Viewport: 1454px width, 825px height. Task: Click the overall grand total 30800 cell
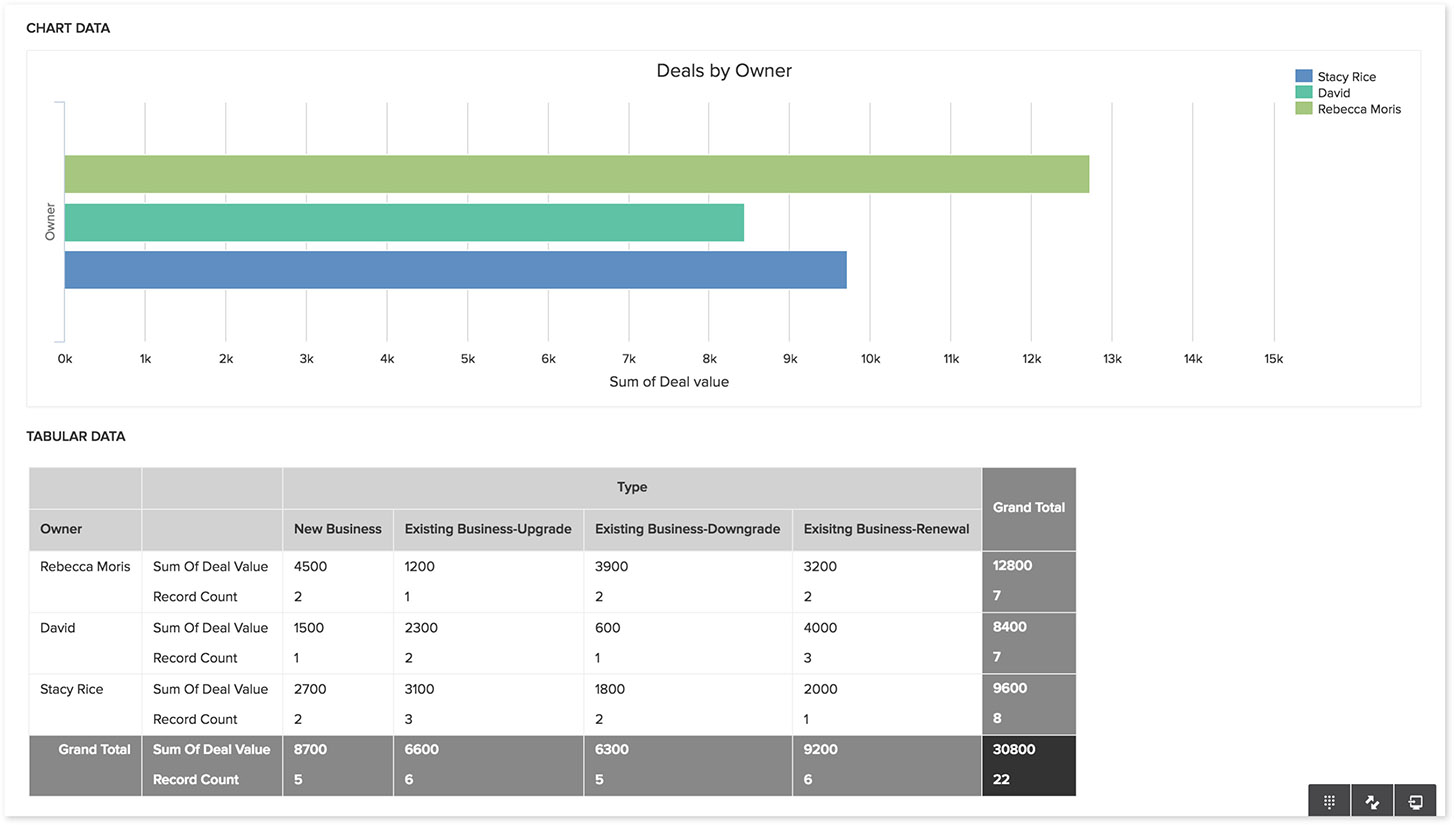[x=1013, y=749]
